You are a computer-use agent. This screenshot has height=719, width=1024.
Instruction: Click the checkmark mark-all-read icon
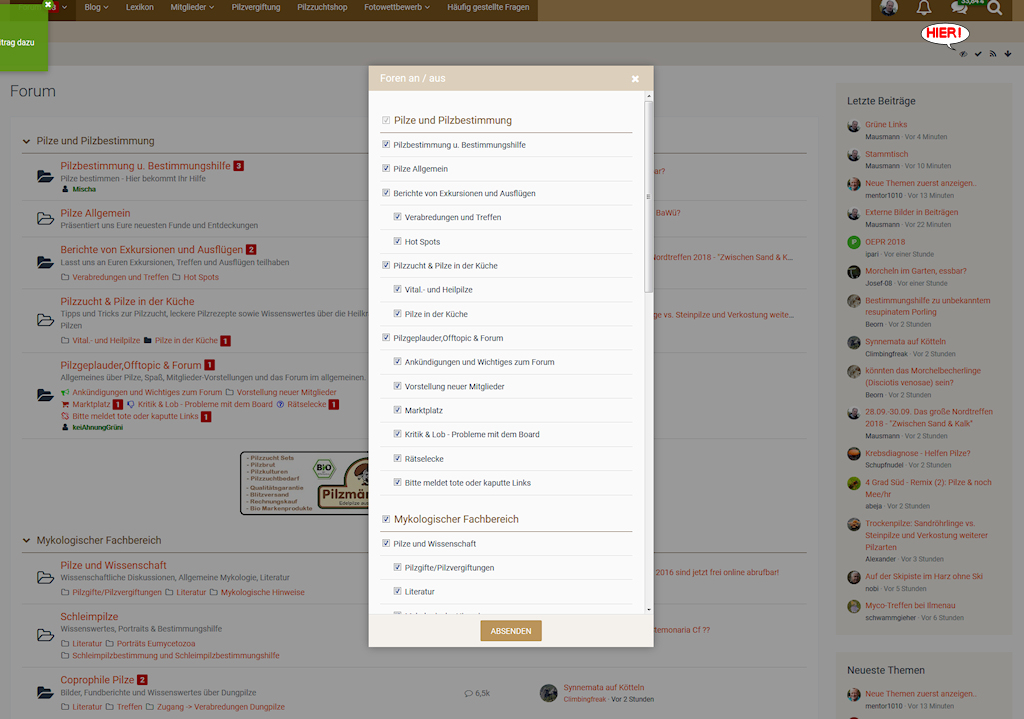tap(978, 54)
